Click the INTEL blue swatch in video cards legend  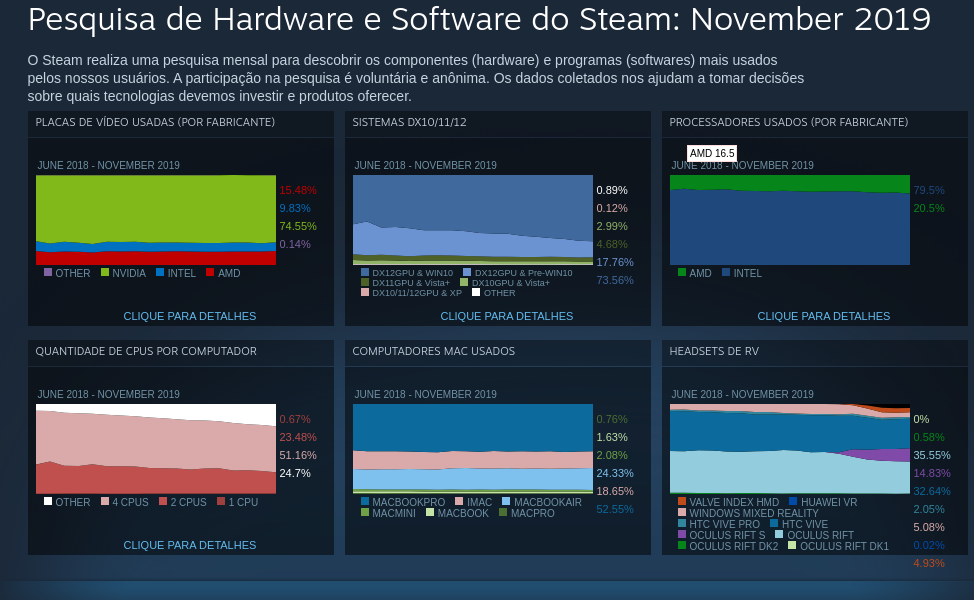[x=160, y=272]
